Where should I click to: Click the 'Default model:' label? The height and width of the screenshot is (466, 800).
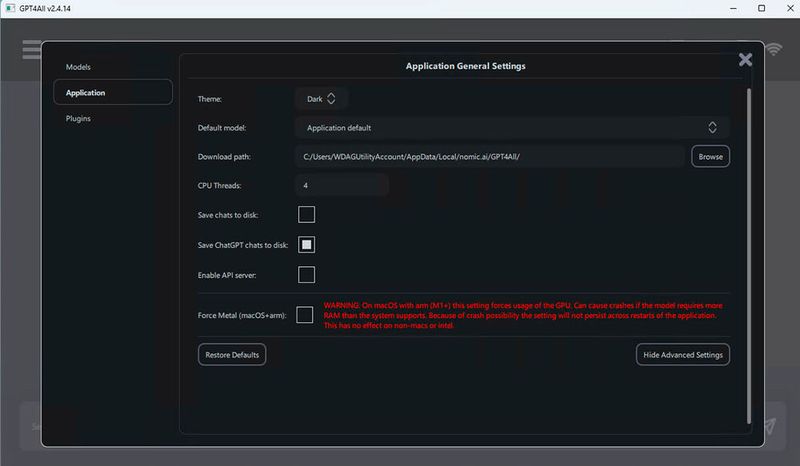coord(222,128)
